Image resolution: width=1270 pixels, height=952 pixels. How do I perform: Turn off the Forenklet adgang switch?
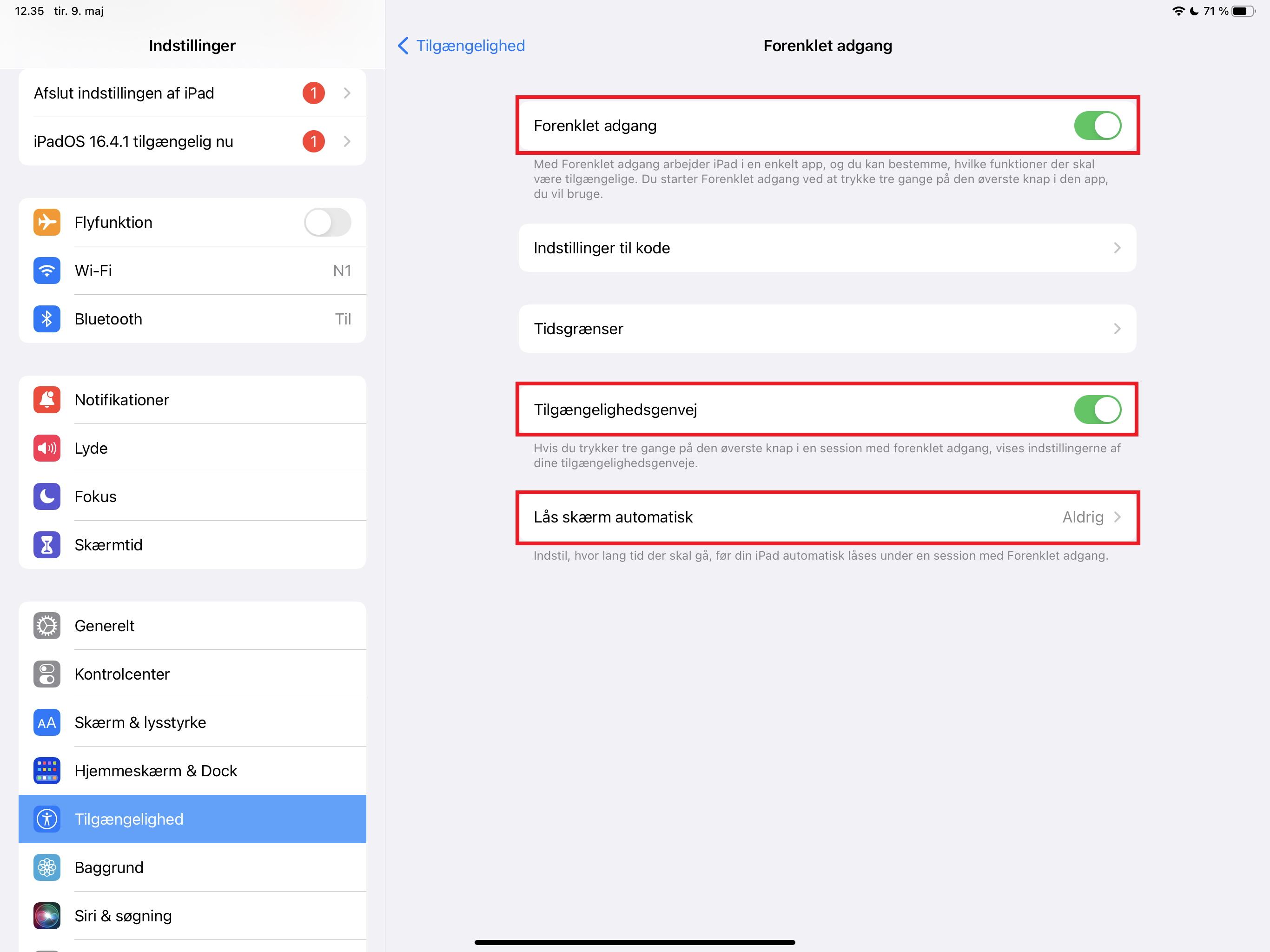click(x=1097, y=126)
